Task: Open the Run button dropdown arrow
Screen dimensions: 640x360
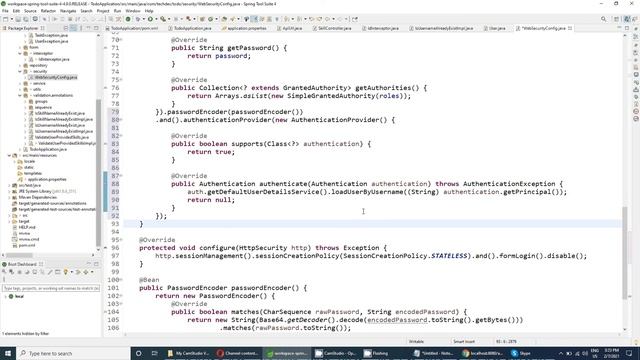Action: tap(155, 19)
